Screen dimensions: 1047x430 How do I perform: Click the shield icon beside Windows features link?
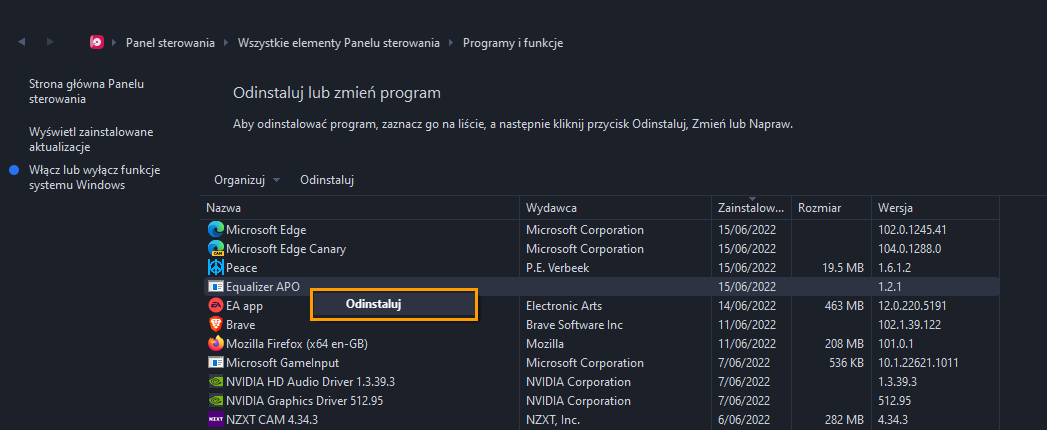tap(13, 170)
